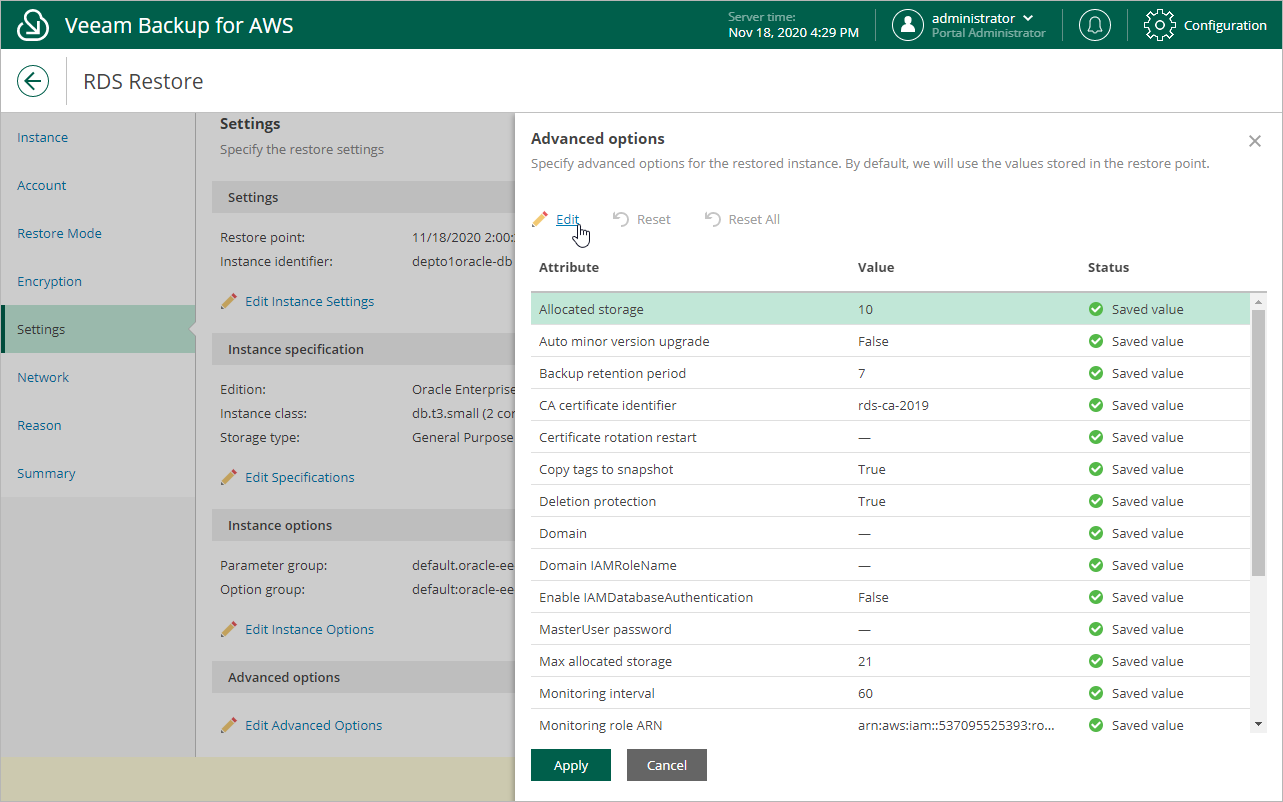The width and height of the screenshot is (1283, 802).
Task: Click the Reset All undo arrow icon
Action: (712, 219)
